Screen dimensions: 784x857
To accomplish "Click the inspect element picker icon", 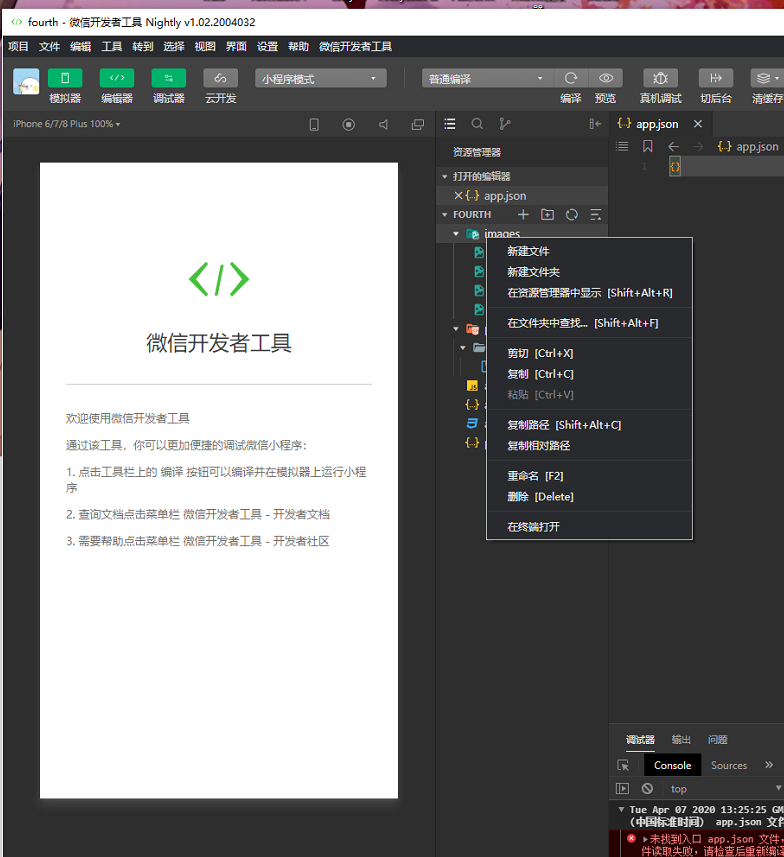I will click(623, 765).
